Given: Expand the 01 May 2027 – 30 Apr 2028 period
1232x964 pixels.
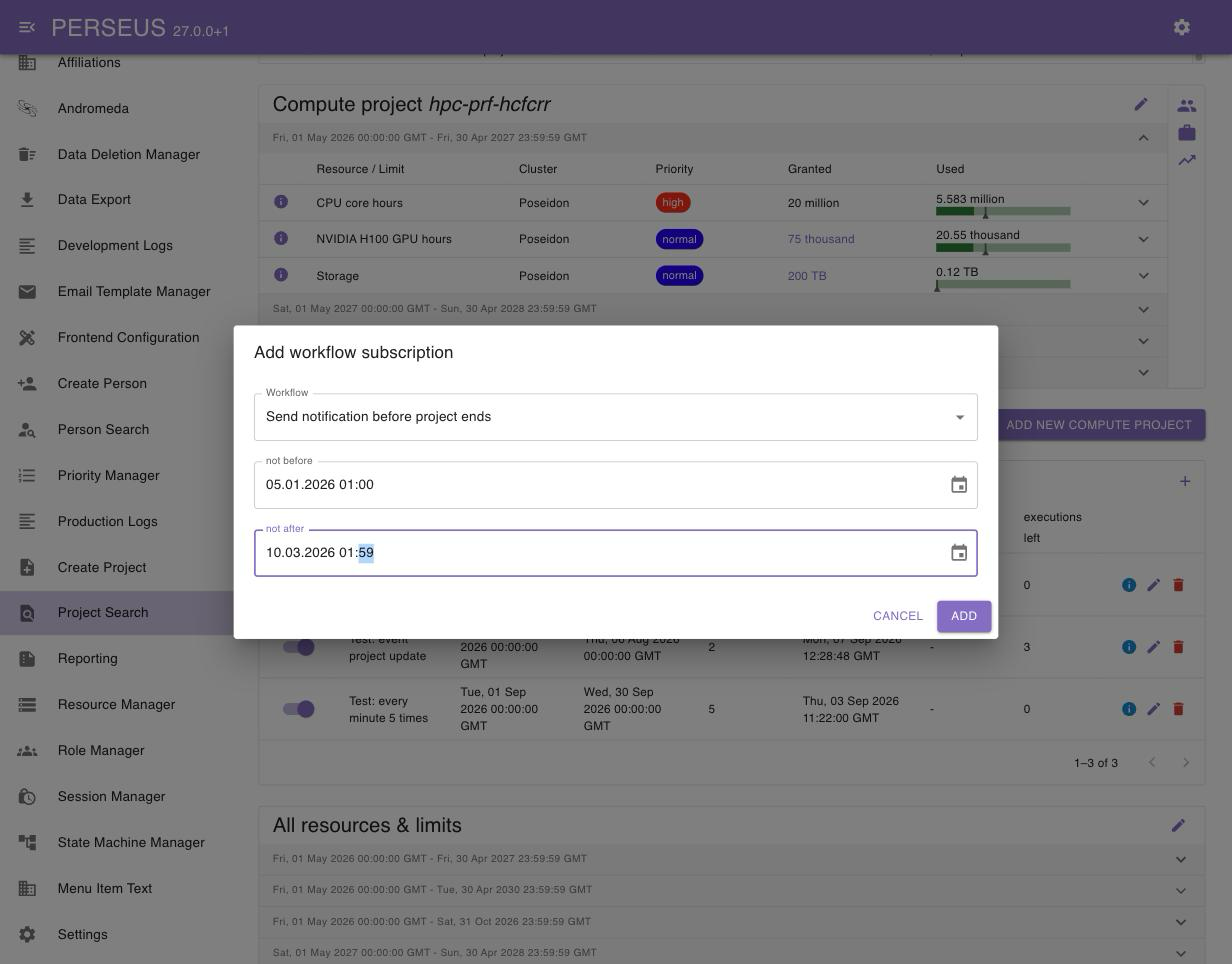Looking at the screenshot, I should 1143,309.
